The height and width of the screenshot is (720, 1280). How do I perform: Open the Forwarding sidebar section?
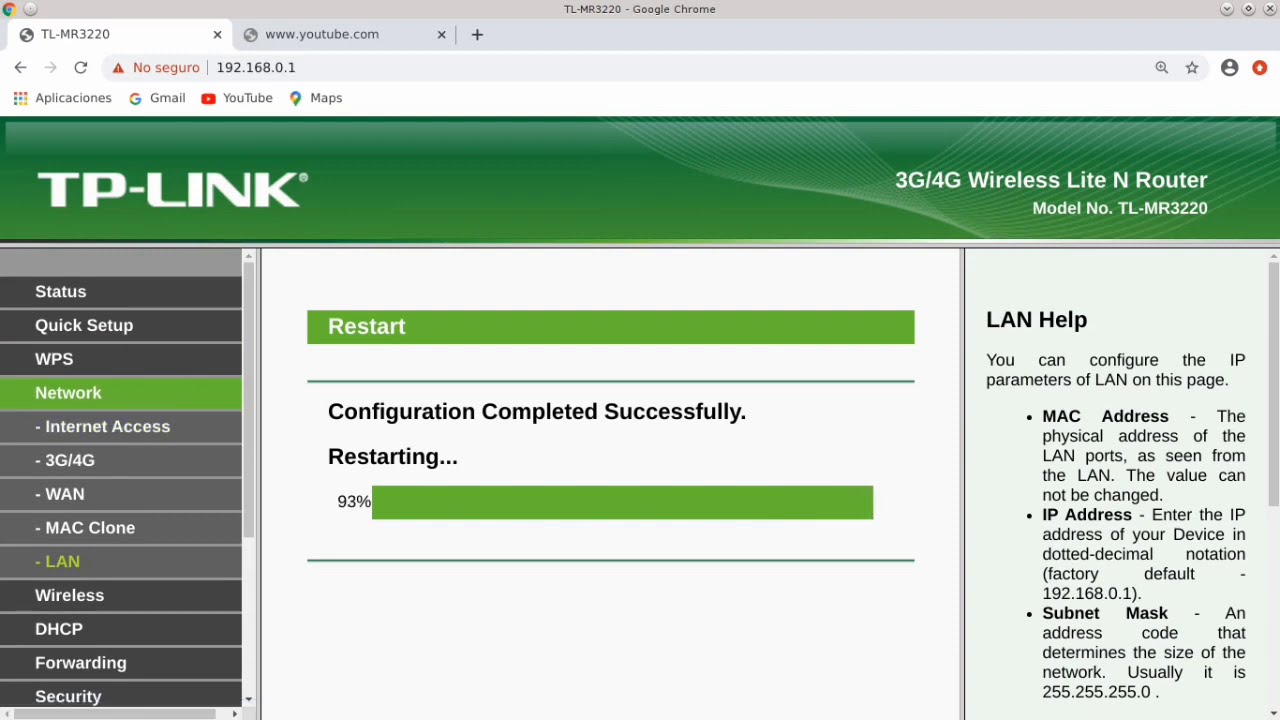click(x=121, y=663)
